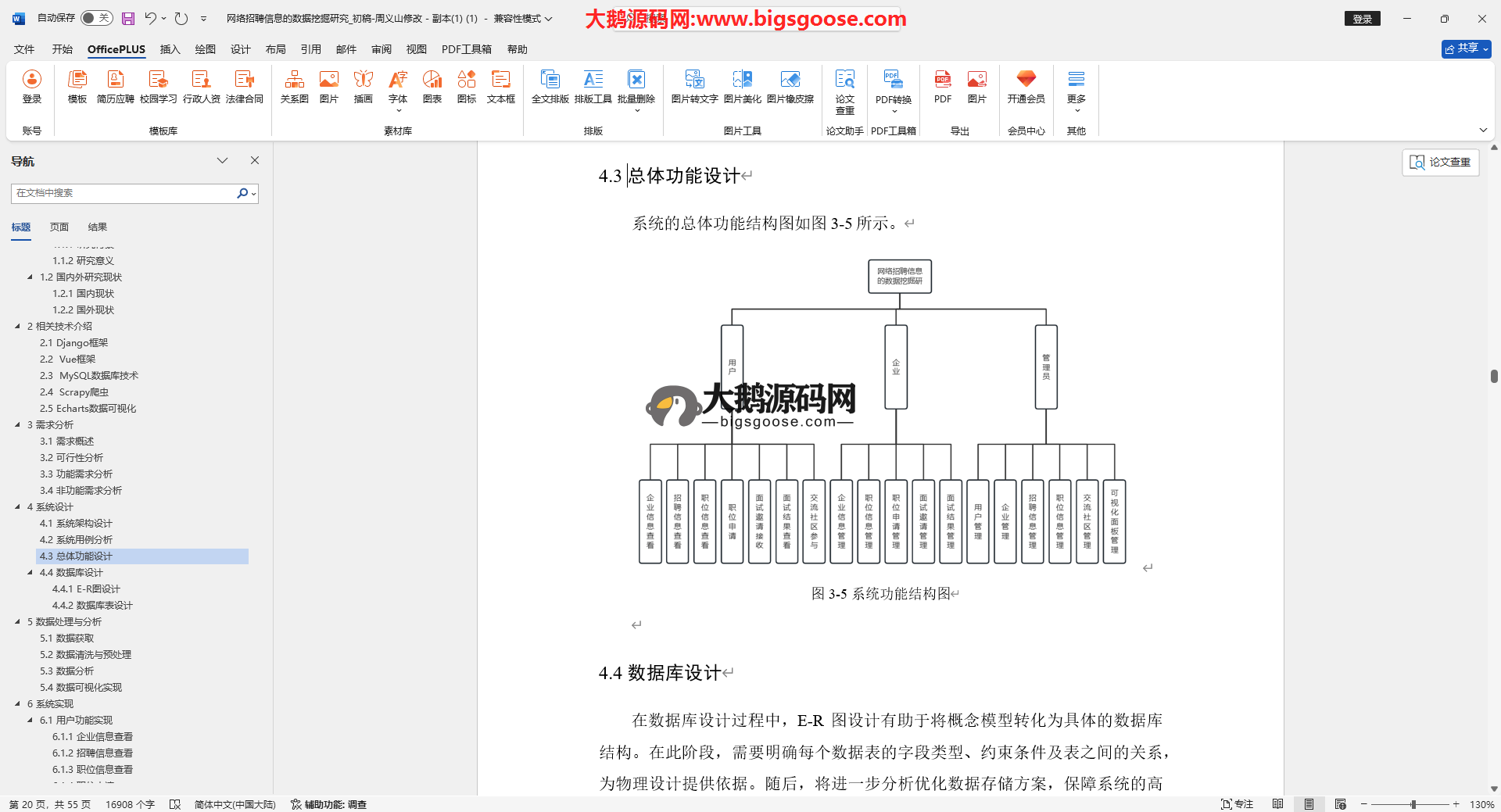Switch to 专注 focus mode
Image resolution: width=1501 pixels, height=812 pixels.
[1237, 804]
